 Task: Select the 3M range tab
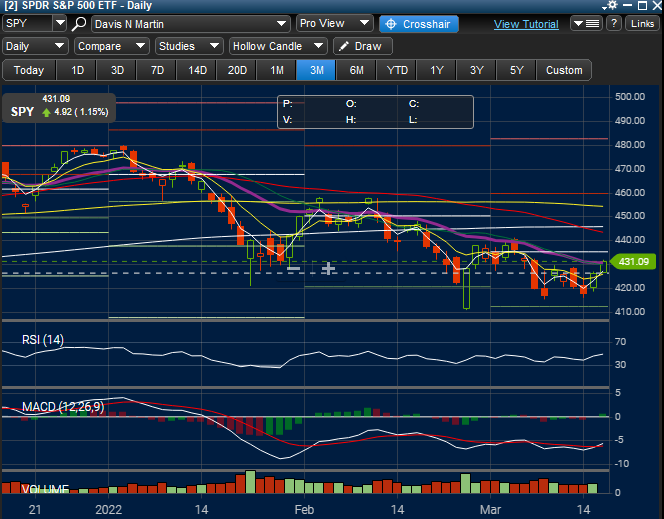coord(316,70)
